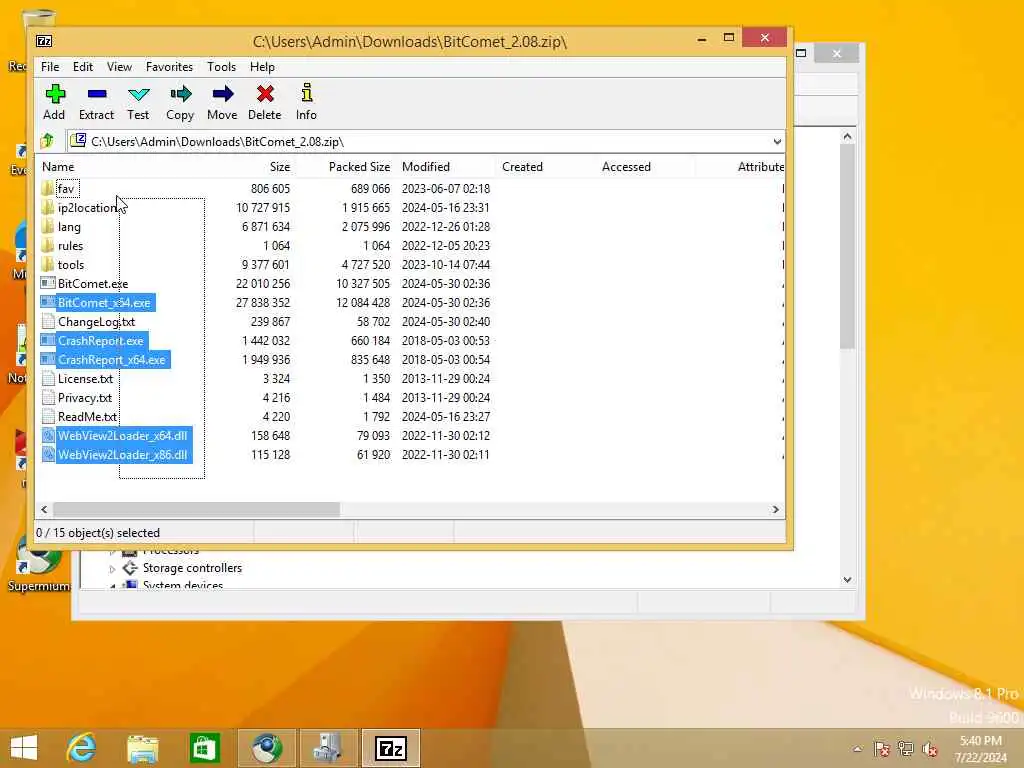Open the Edit menu
Image resolution: width=1024 pixels, height=768 pixels.
pos(82,67)
